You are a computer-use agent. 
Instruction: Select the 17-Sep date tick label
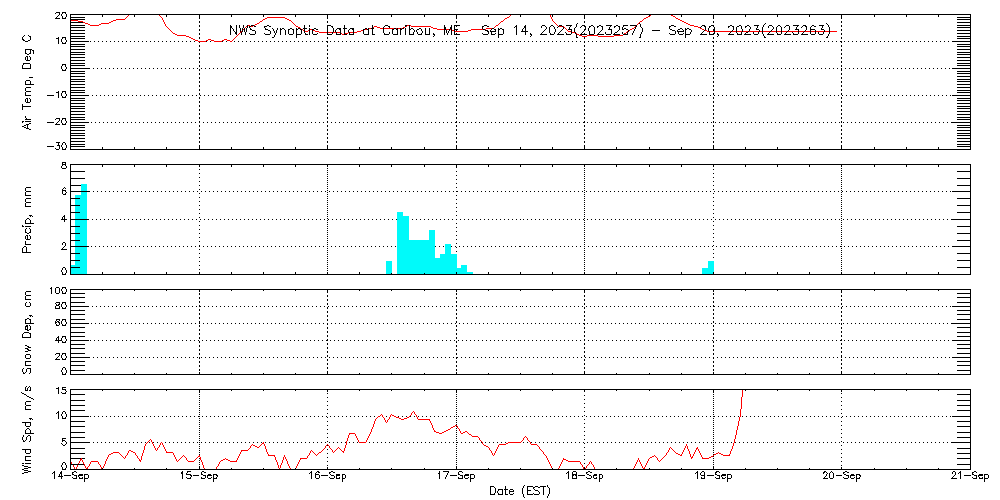456,478
